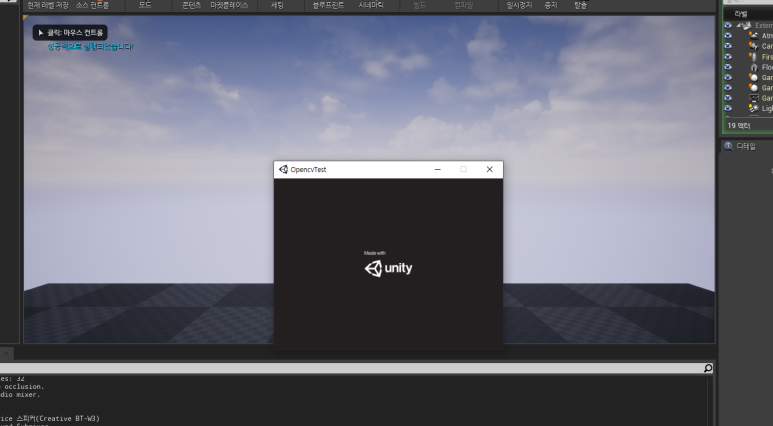Open the 시네마틱 toolbar menu

coord(371,5)
